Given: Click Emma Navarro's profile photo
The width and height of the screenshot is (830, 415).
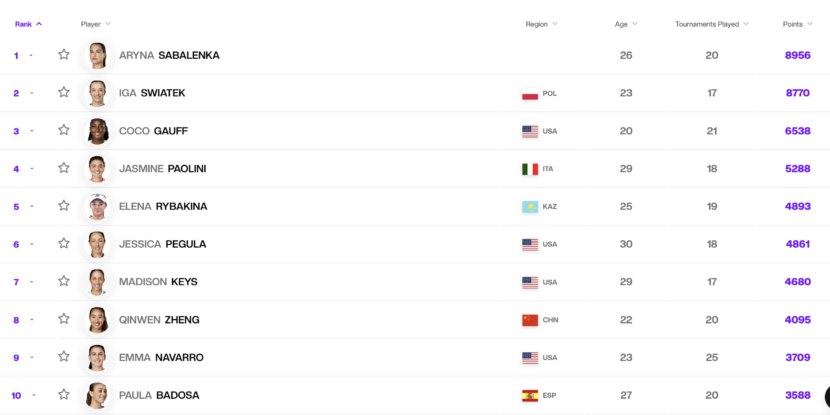Looking at the screenshot, I should coord(97,357).
